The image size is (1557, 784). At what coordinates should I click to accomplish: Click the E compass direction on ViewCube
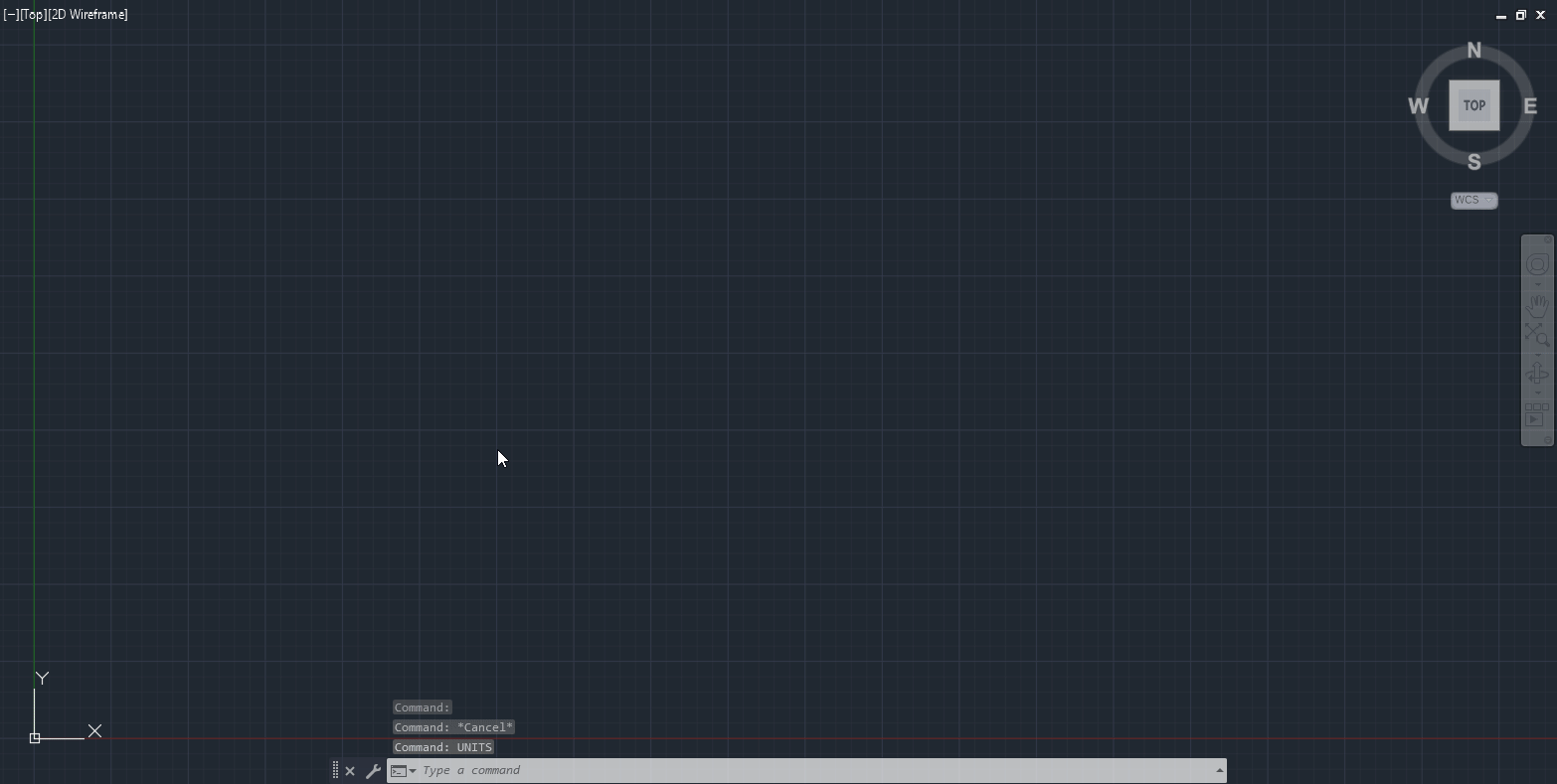pyautogui.click(x=1530, y=106)
